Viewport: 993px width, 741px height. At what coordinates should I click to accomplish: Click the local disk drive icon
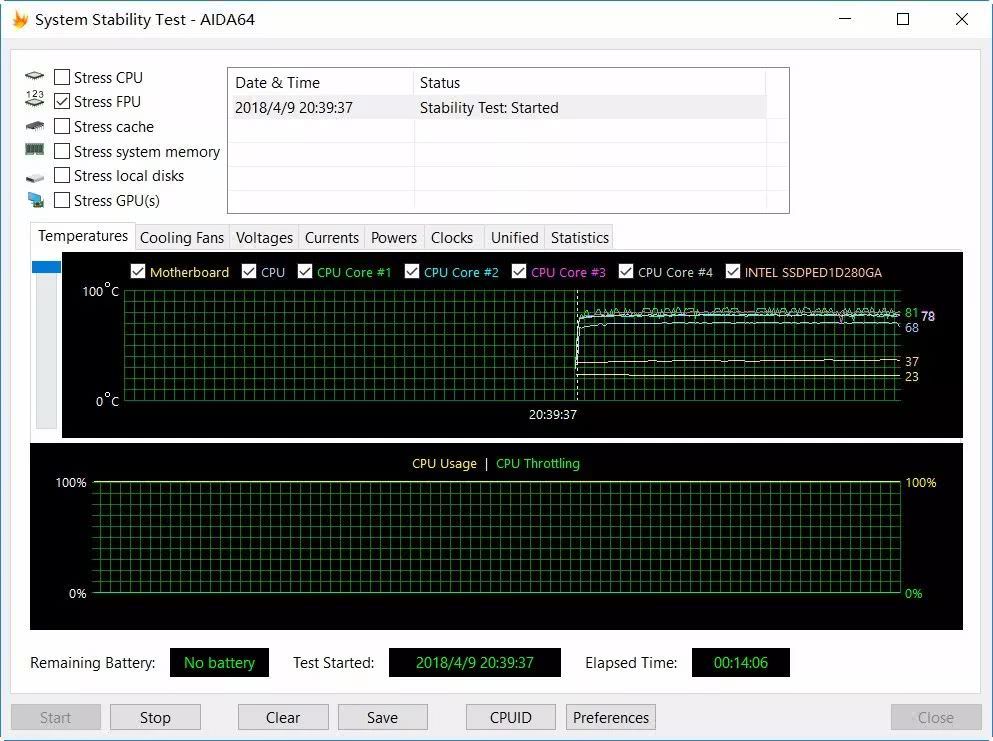35,177
